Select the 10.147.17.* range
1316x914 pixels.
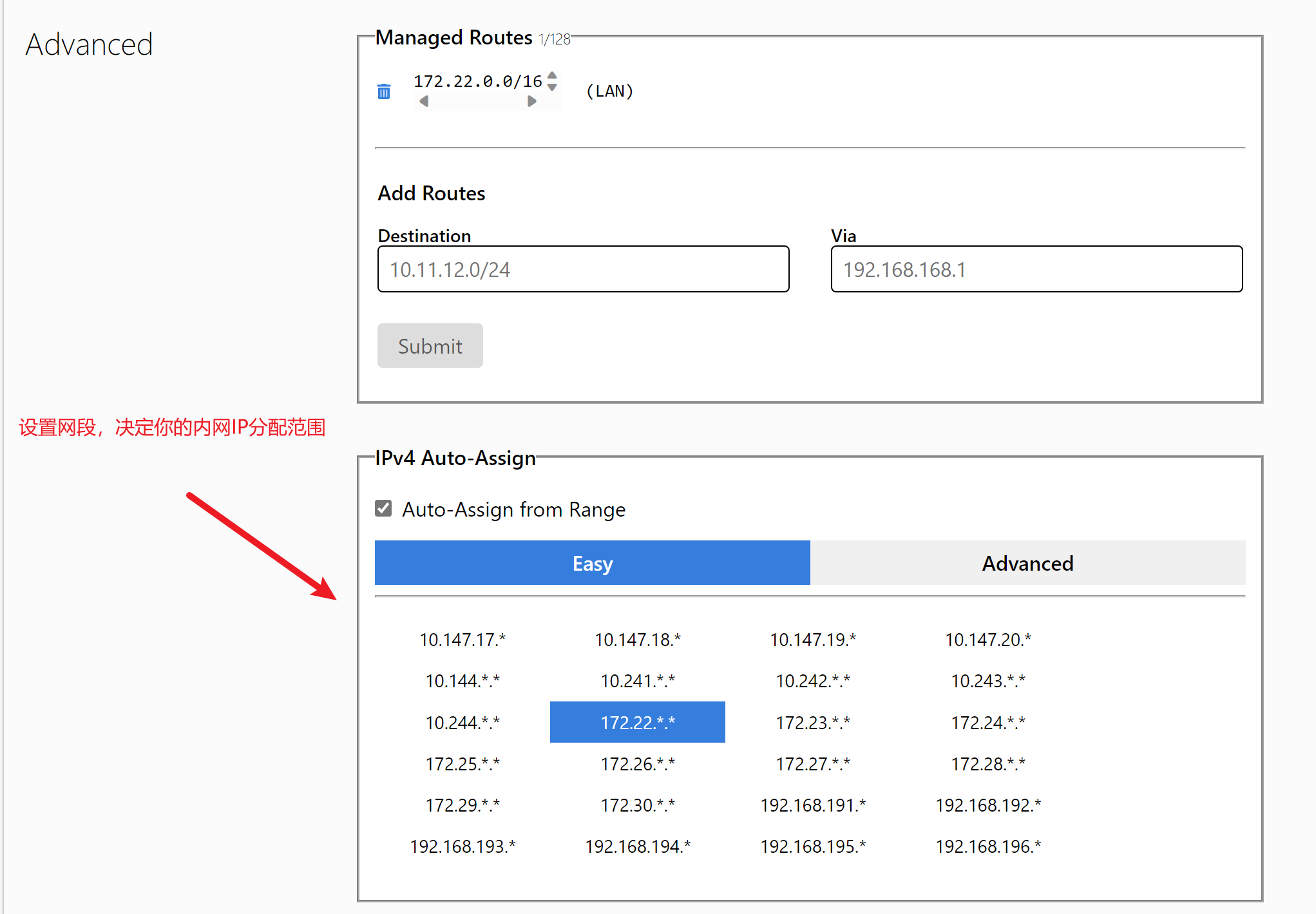[463, 640]
